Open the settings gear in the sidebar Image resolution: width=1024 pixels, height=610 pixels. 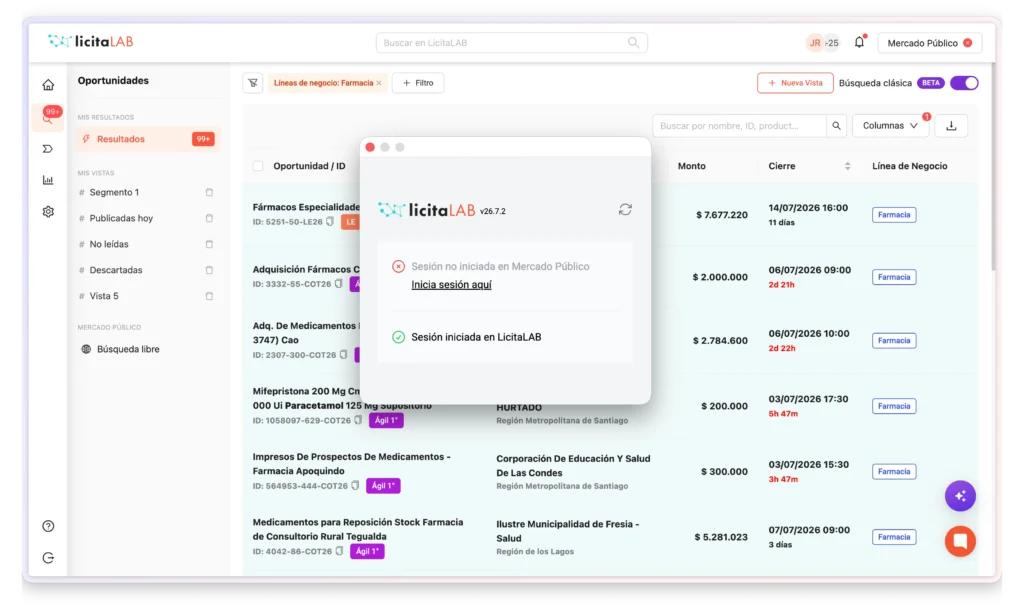(x=48, y=212)
